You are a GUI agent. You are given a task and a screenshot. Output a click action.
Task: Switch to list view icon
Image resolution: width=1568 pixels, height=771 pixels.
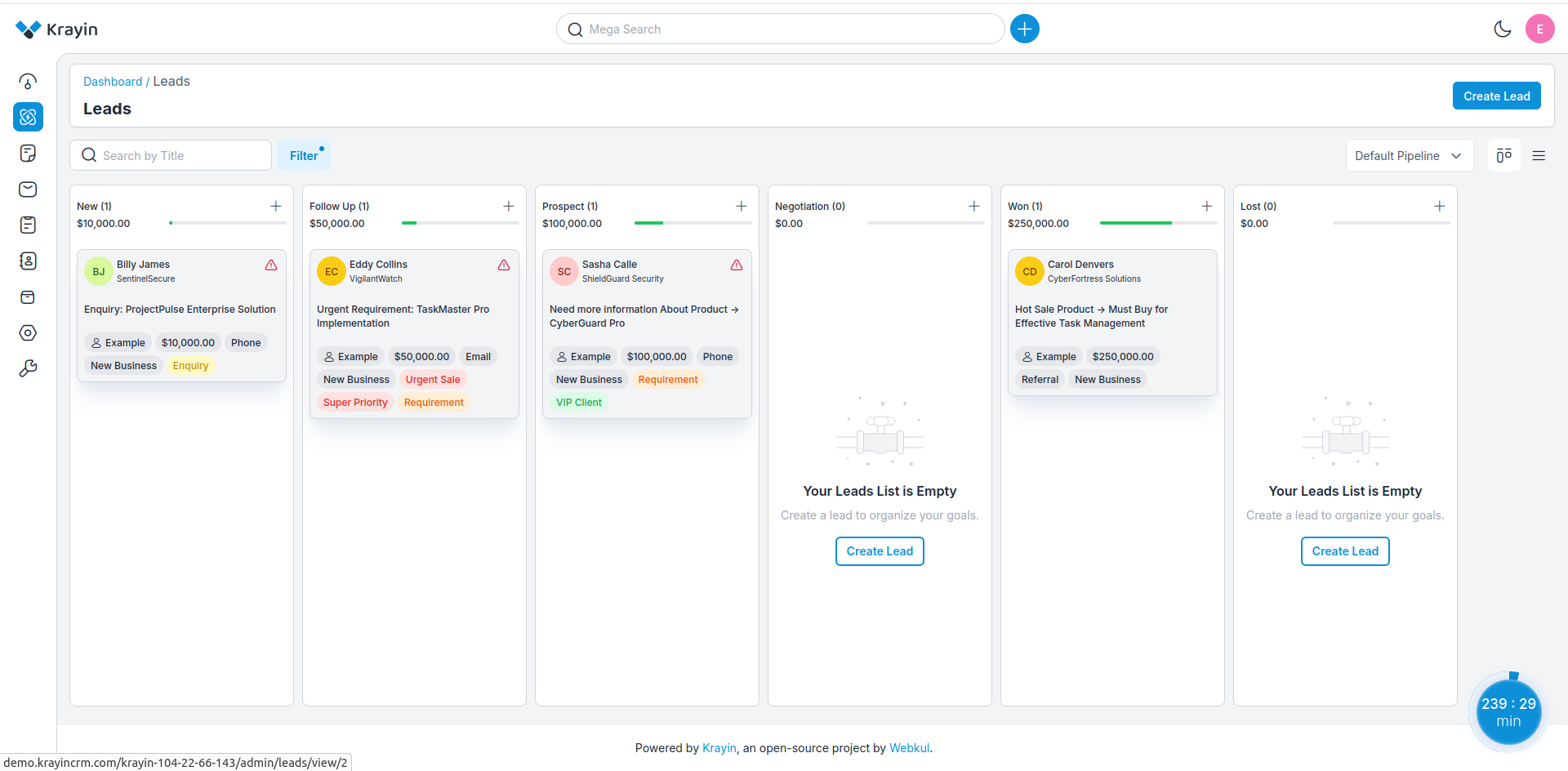(x=1539, y=155)
